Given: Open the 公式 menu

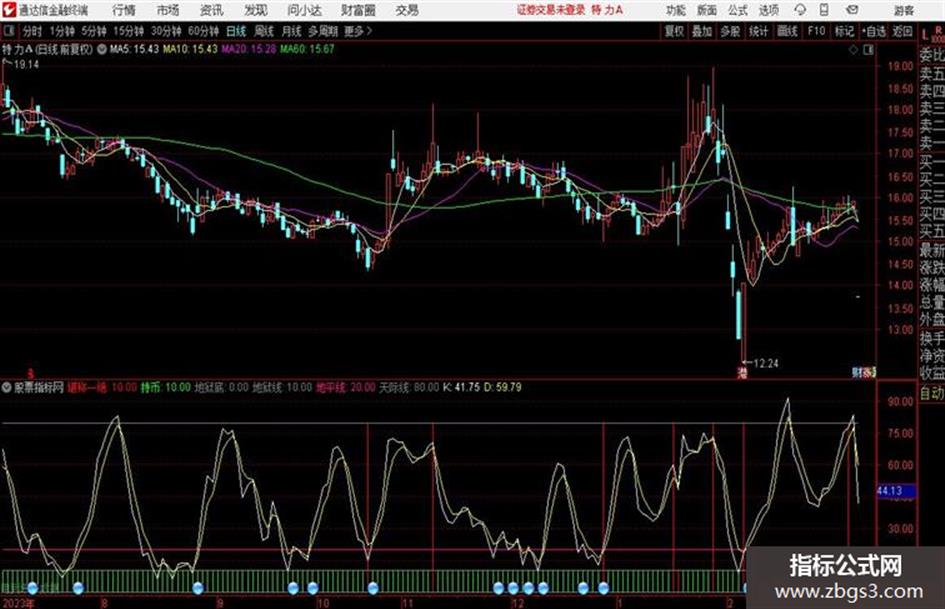Looking at the screenshot, I should (738, 10).
